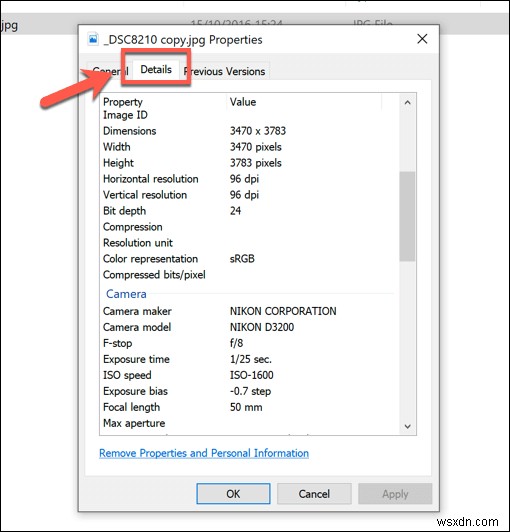The image size is (510, 532).
Task: Click the Focal length label
Action: coord(131,407)
